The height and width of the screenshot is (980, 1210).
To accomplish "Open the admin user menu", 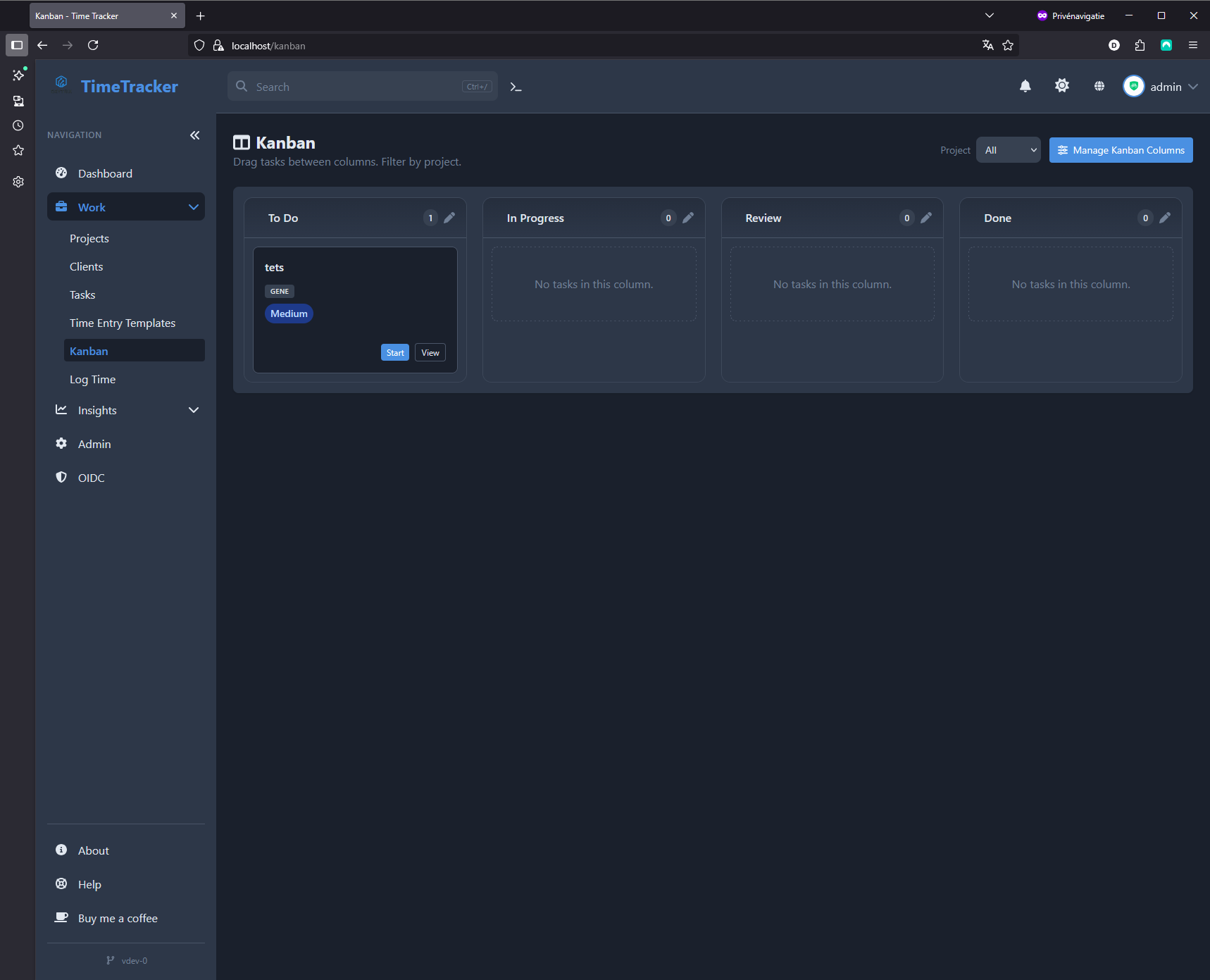I will coord(1161,87).
